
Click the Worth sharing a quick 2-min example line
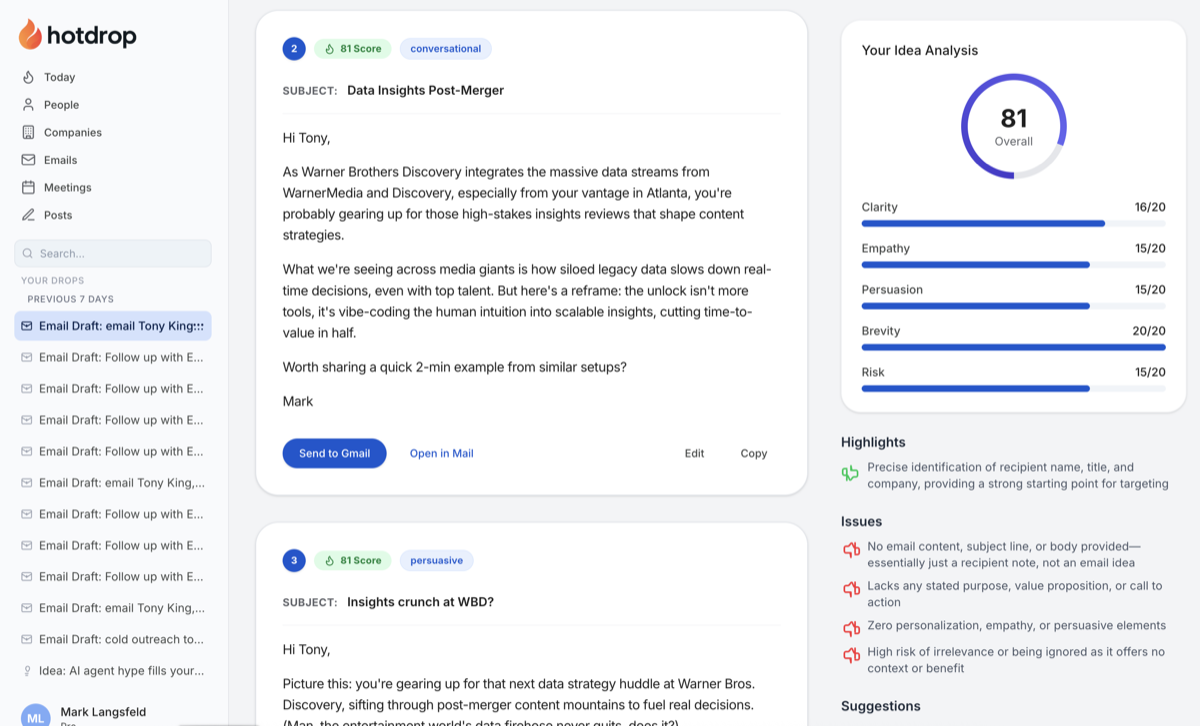click(455, 367)
